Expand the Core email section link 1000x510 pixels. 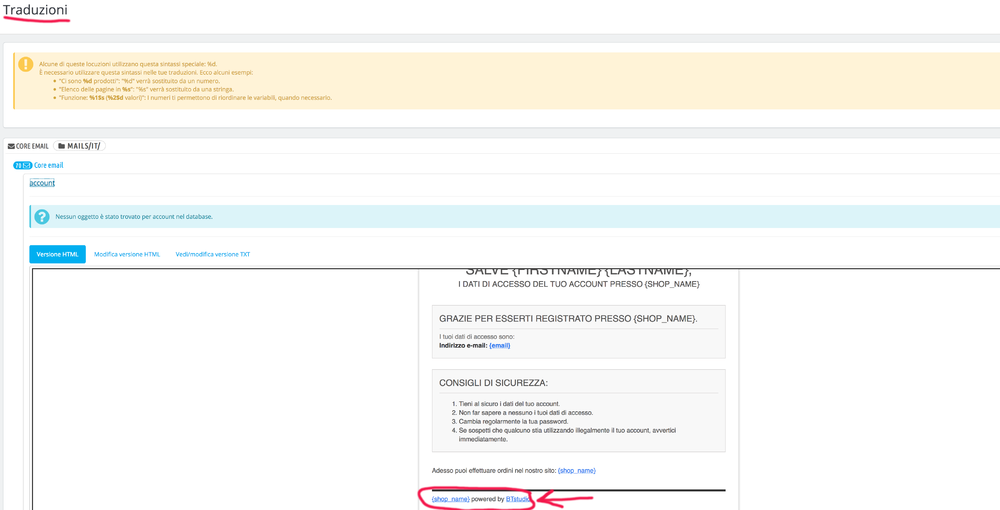(x=48, y=165)
